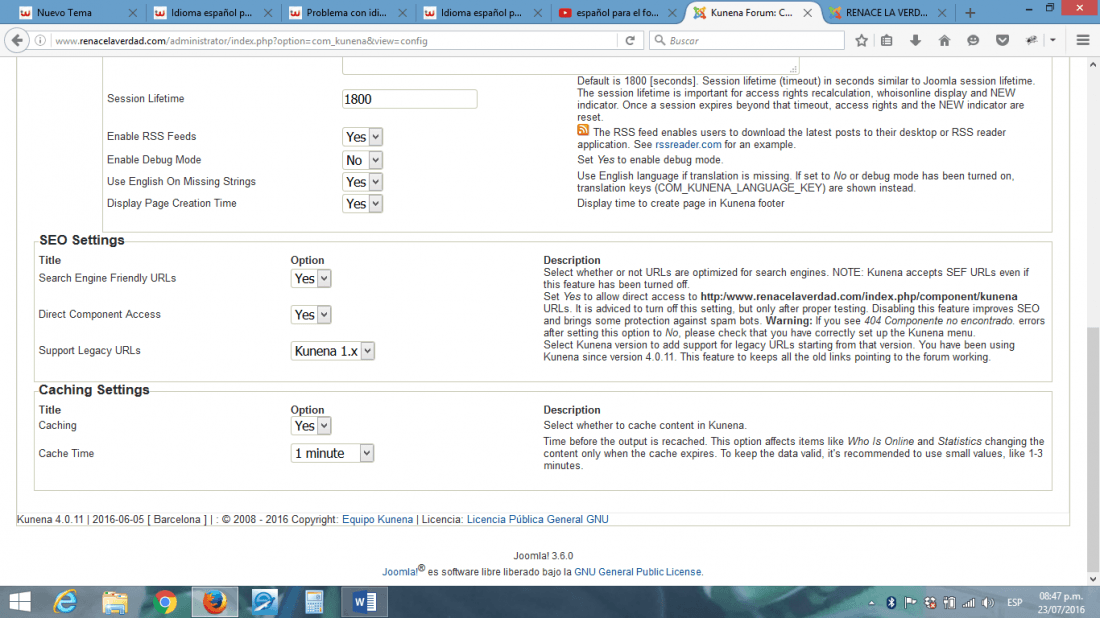
Task: Click the Pocket icon in toolbar
Action: coord(1002,41)
